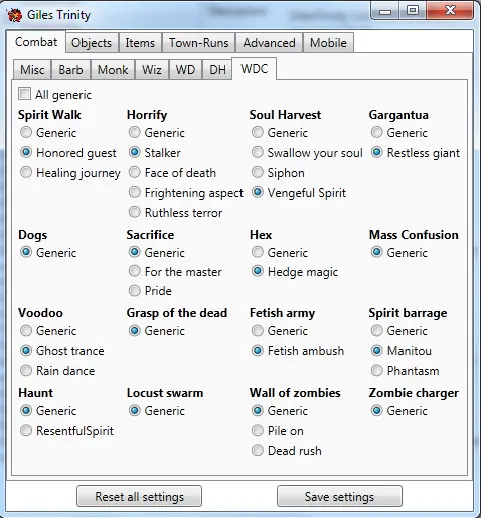Switch to the Town-Runs tab
The image size is (481, 518).
point(199,43)
